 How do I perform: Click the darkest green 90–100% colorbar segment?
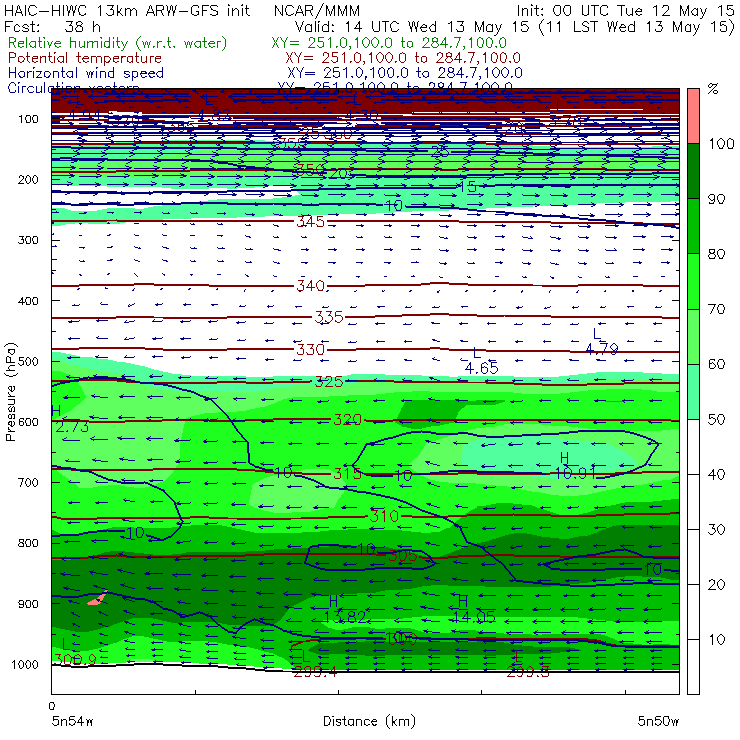693,171
